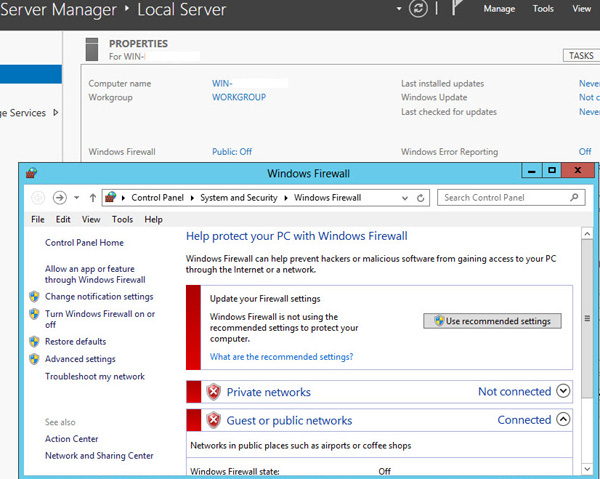Go to Control Panel Home
Image resolution: width=600 pixels, height=479 pixels.
point(84,243)
